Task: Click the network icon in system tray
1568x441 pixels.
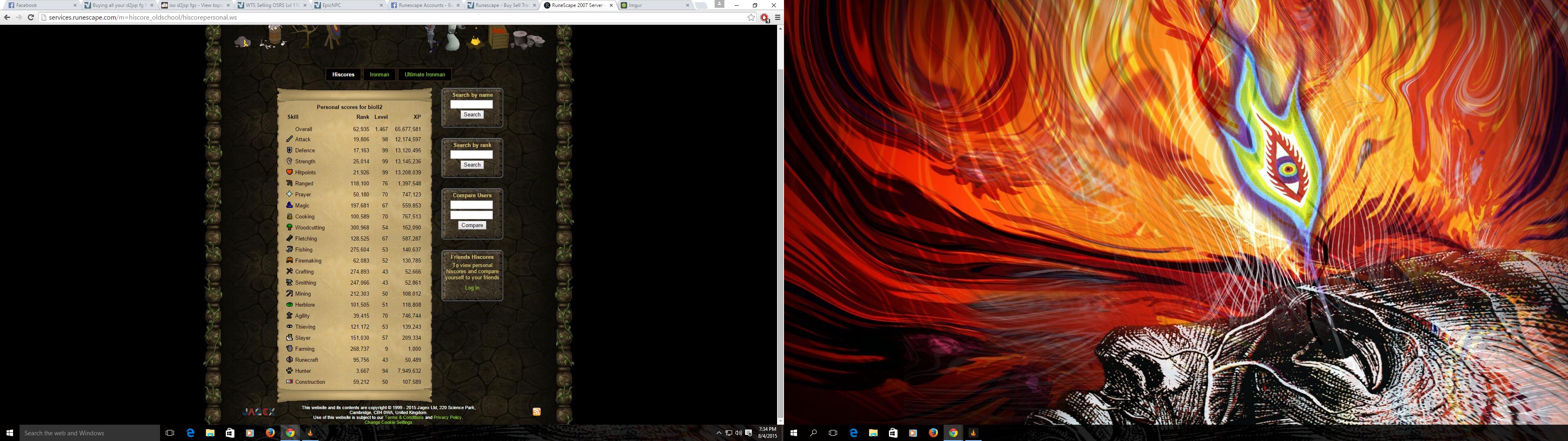Action: click(x=728, y=433)
